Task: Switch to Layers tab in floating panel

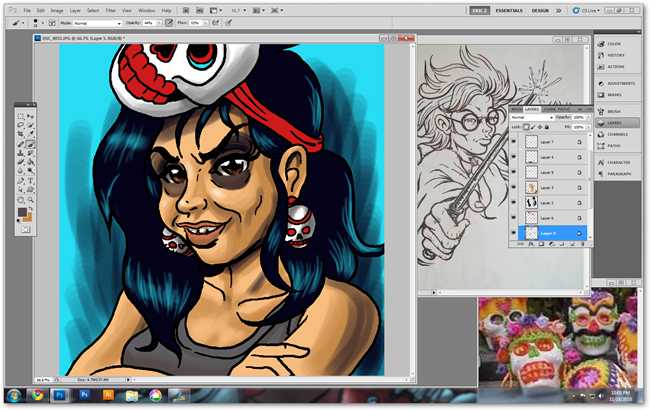Action: pyautogui.click(x=532, y=109)
